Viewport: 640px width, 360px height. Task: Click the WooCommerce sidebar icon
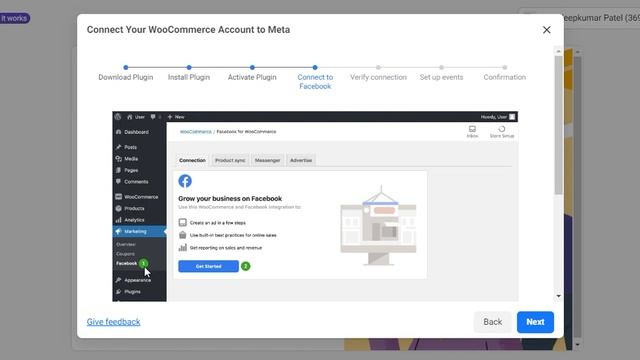click(x=118, y=196)
